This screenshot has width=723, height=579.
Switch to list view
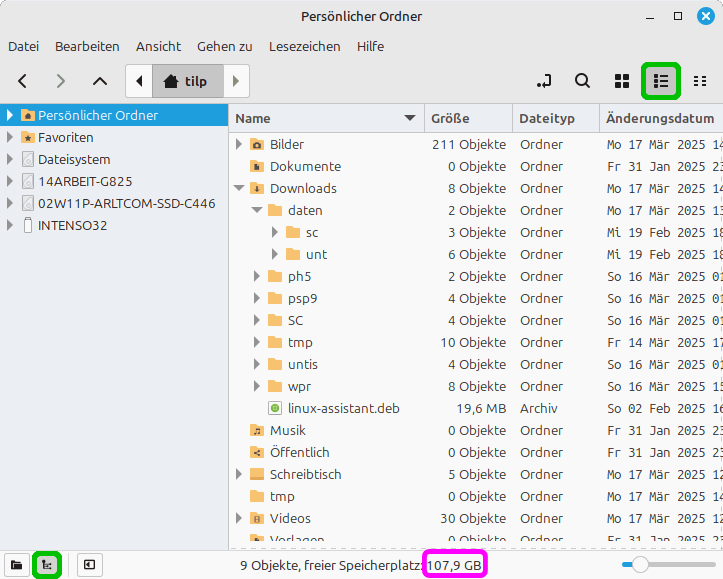pyautogui.click(x=660, y=81)
